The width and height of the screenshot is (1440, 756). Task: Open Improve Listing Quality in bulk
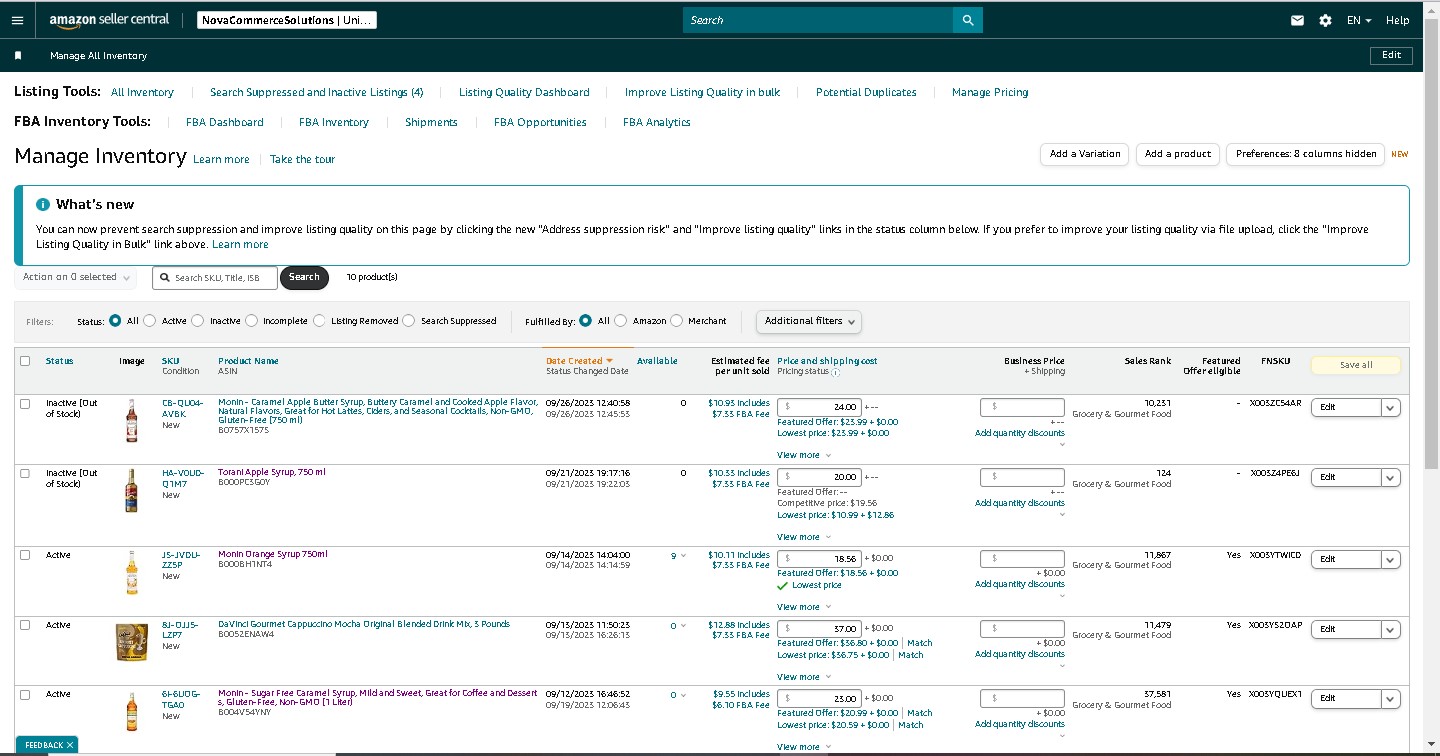pos(702,92)
